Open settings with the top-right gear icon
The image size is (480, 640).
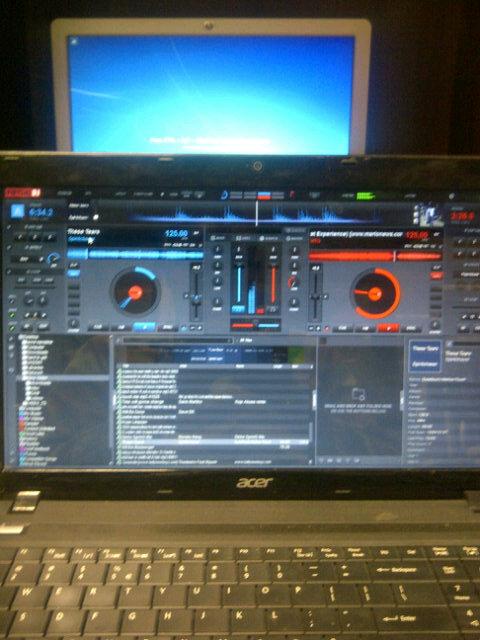pyautogui.click(x=451, y=196)
